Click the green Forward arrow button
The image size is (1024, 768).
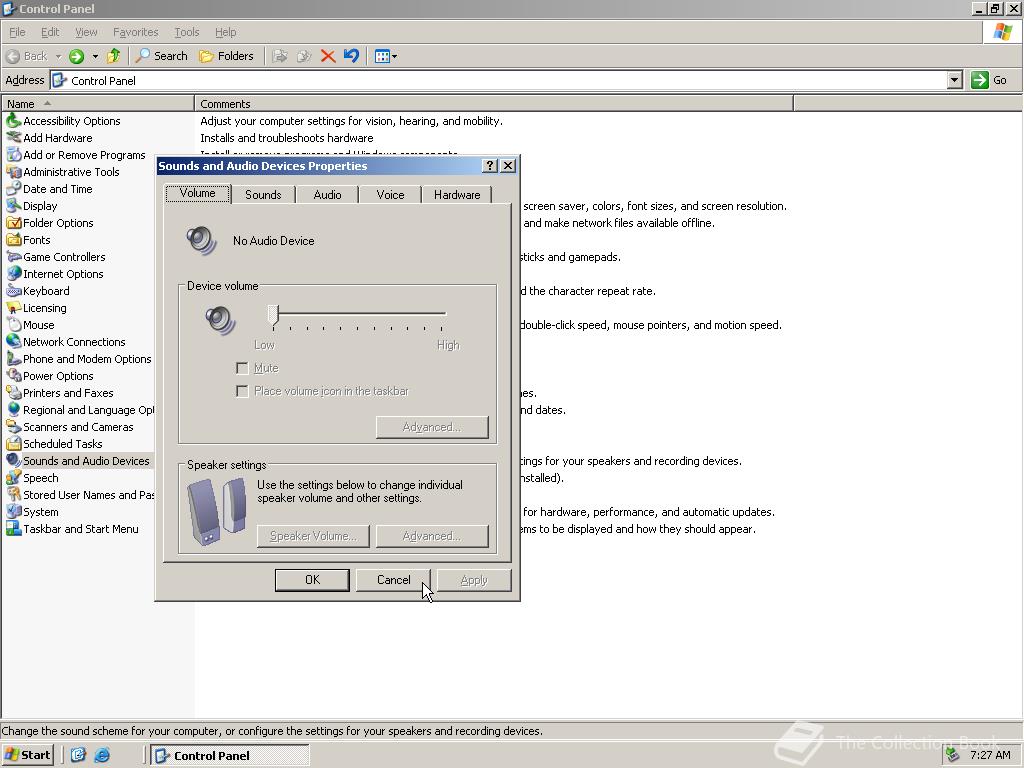[76, 56]
